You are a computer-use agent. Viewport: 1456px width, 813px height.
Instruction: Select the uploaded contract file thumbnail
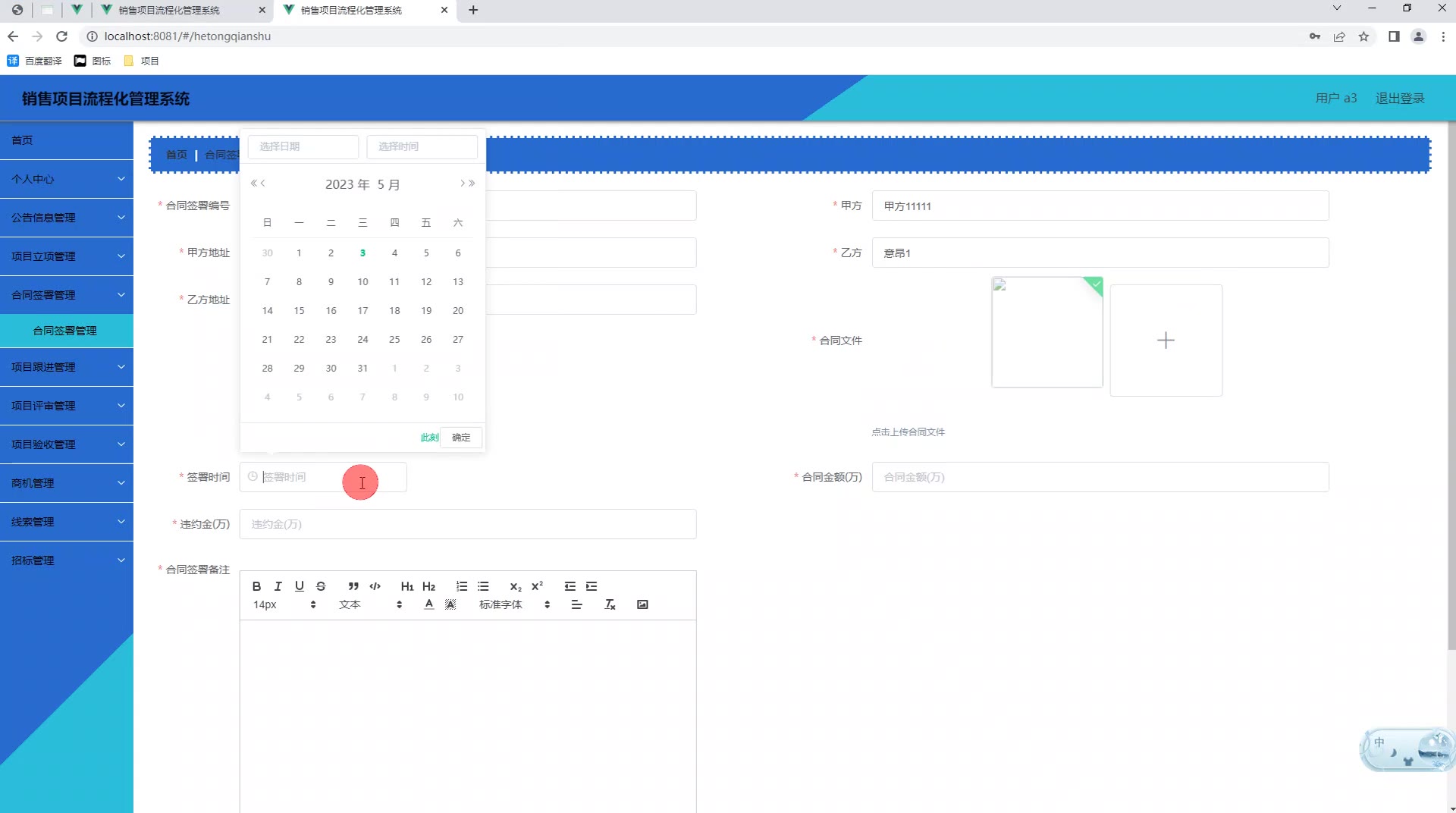(x=1047, y=332)
